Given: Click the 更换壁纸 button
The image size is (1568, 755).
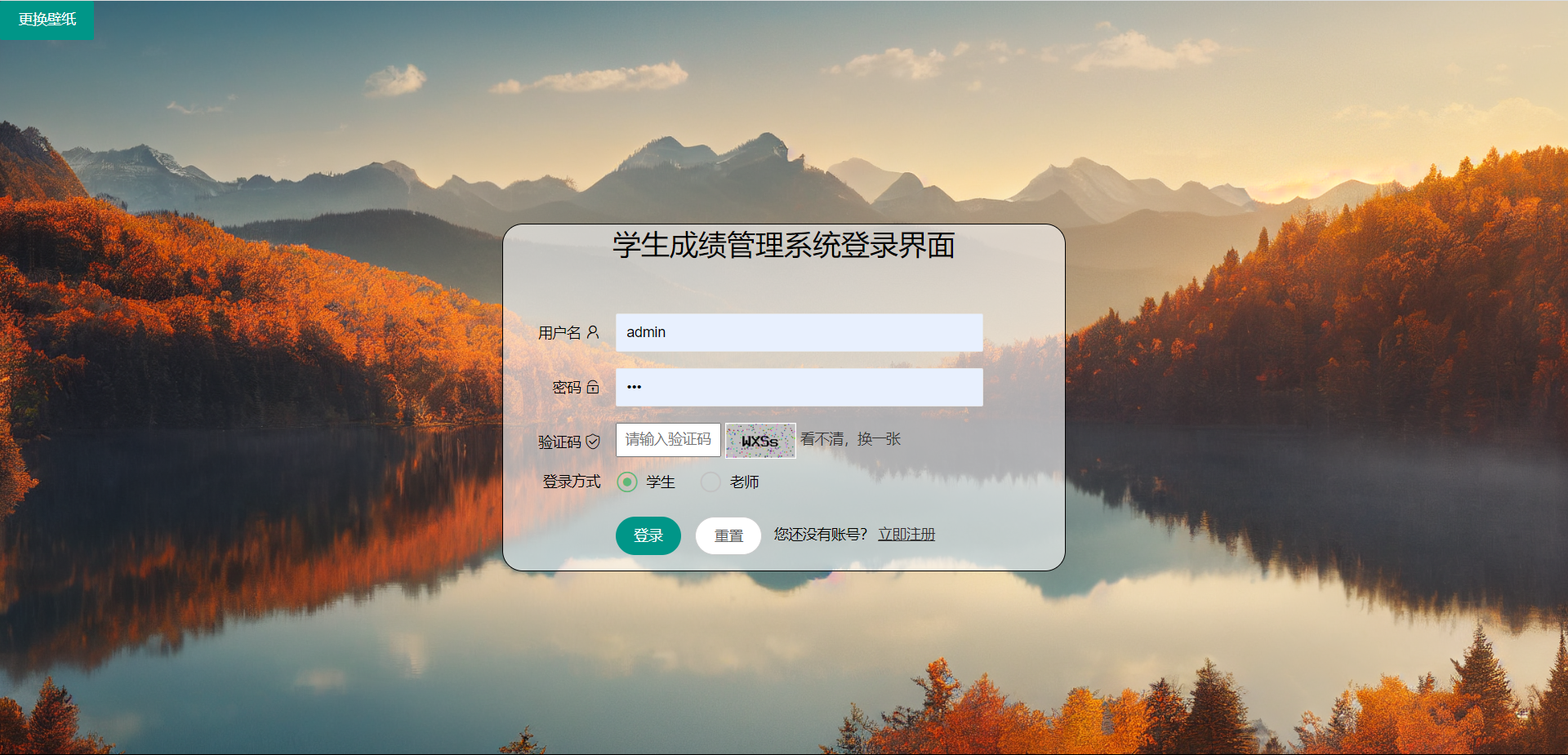Looking at the screenshot, I should point(47,20).
